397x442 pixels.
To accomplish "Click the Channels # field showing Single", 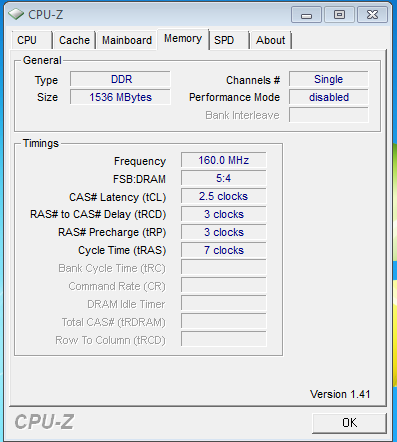I will [329, 79].
